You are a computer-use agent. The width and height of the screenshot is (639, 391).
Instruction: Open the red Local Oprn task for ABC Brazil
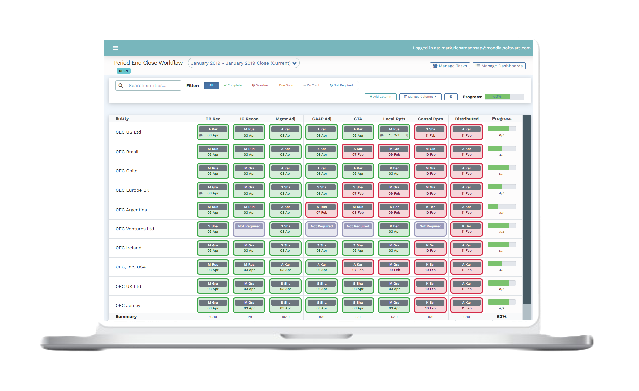(x=394, y=152)
